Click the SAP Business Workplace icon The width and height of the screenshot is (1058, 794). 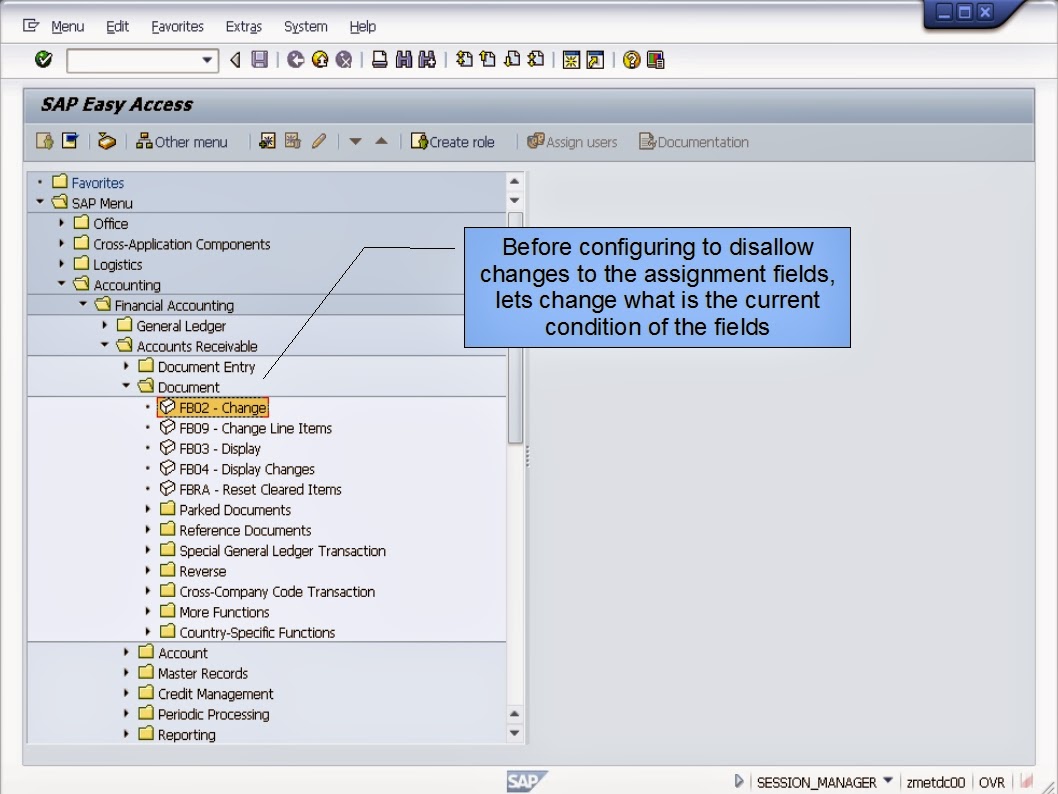[107, 141]
